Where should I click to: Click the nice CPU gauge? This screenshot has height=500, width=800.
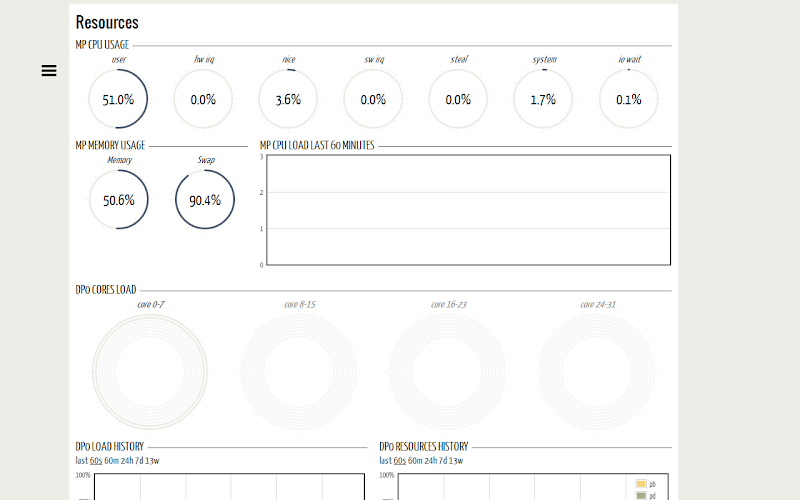288,99
